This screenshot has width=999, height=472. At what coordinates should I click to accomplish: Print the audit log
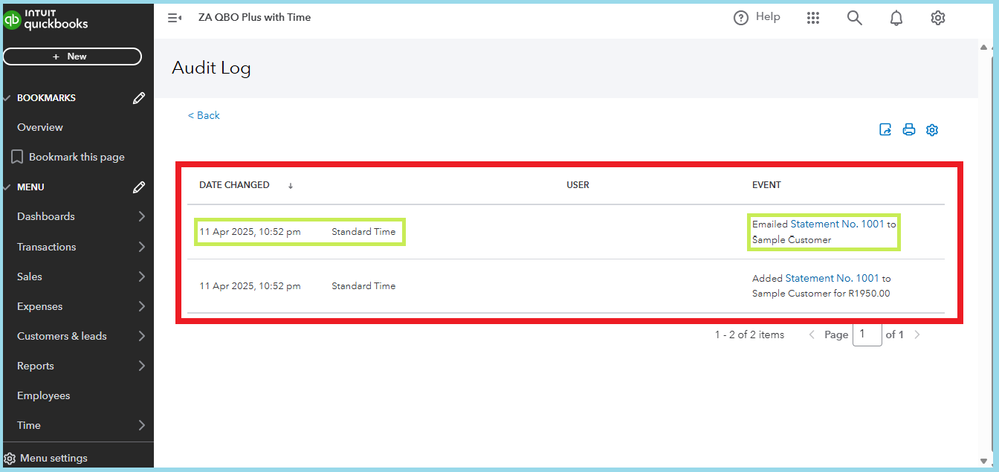[909, 130]
